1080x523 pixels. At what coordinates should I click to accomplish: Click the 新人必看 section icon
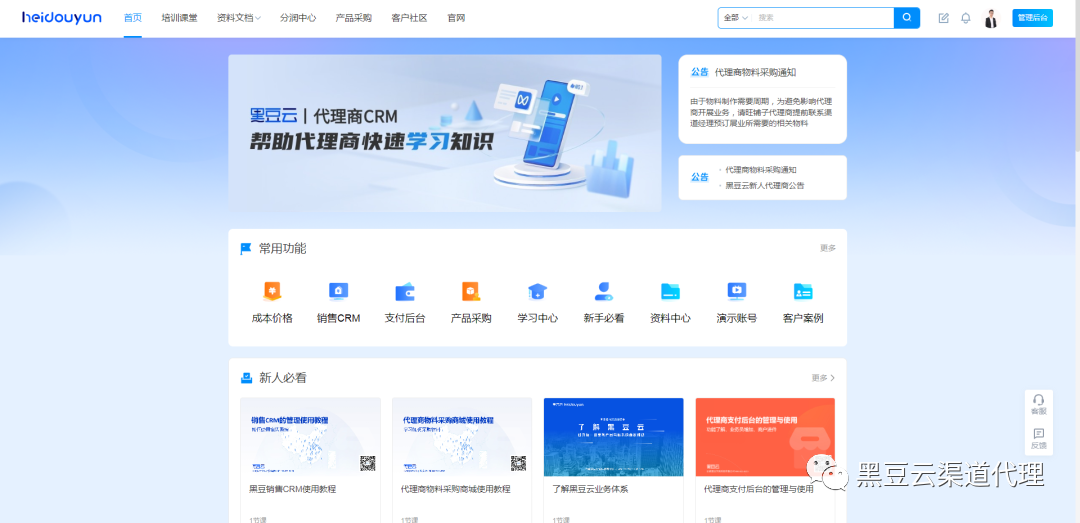pos(246,378)
